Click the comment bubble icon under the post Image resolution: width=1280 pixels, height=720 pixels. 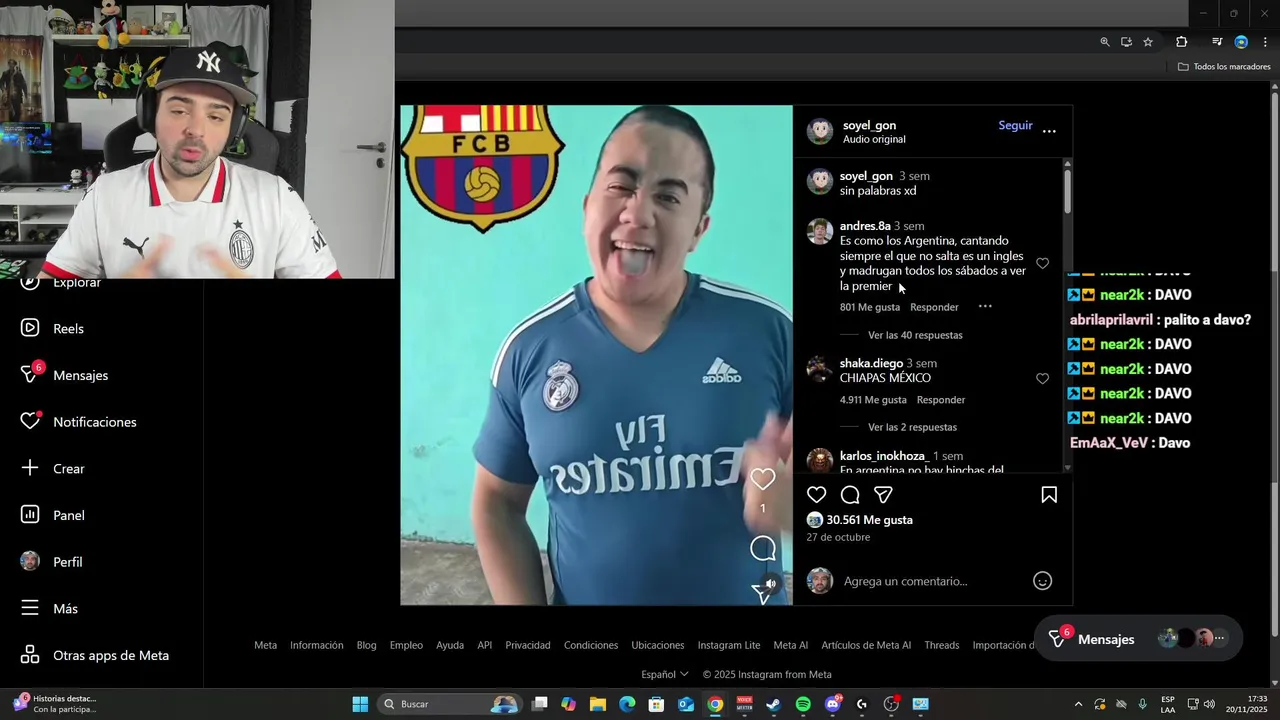tap(850, 494)
